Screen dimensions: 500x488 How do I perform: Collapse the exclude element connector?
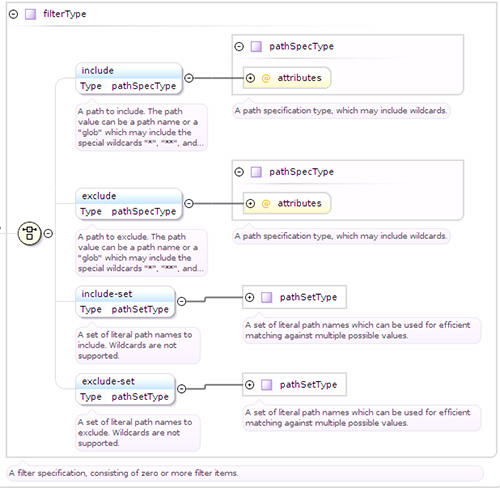click(189, 203)
